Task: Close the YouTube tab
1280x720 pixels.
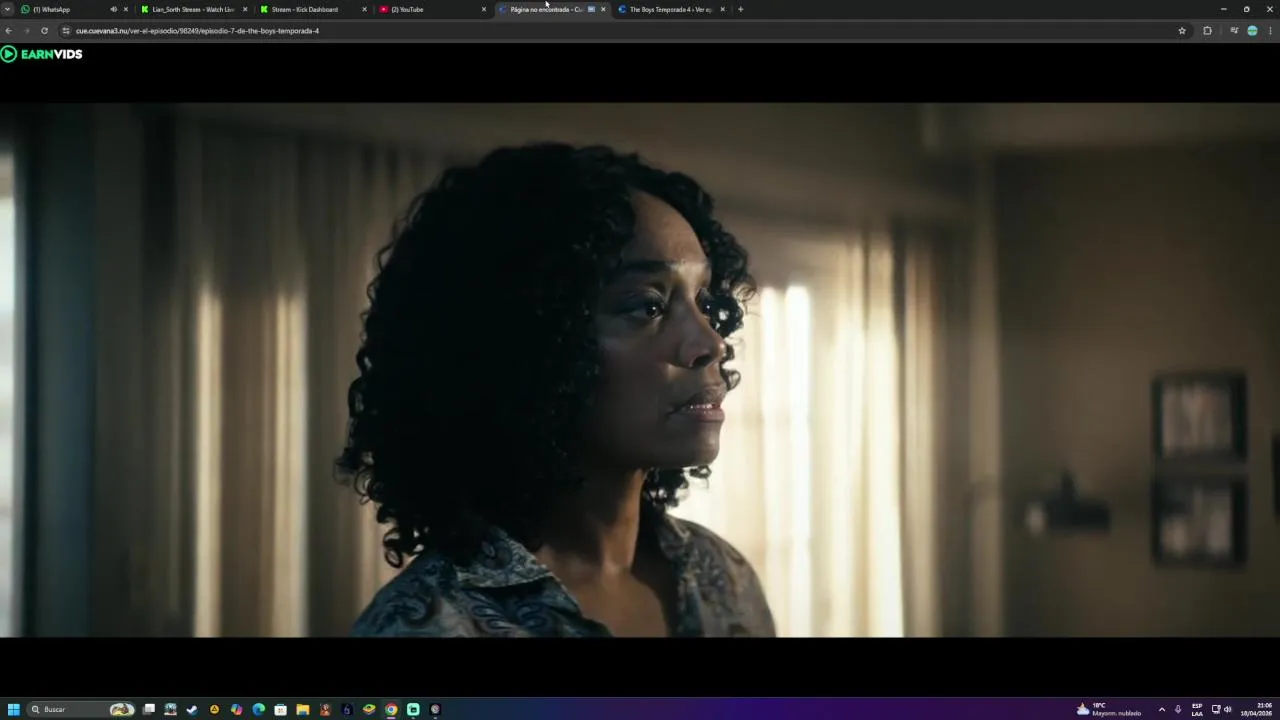Action: (484, 9)
